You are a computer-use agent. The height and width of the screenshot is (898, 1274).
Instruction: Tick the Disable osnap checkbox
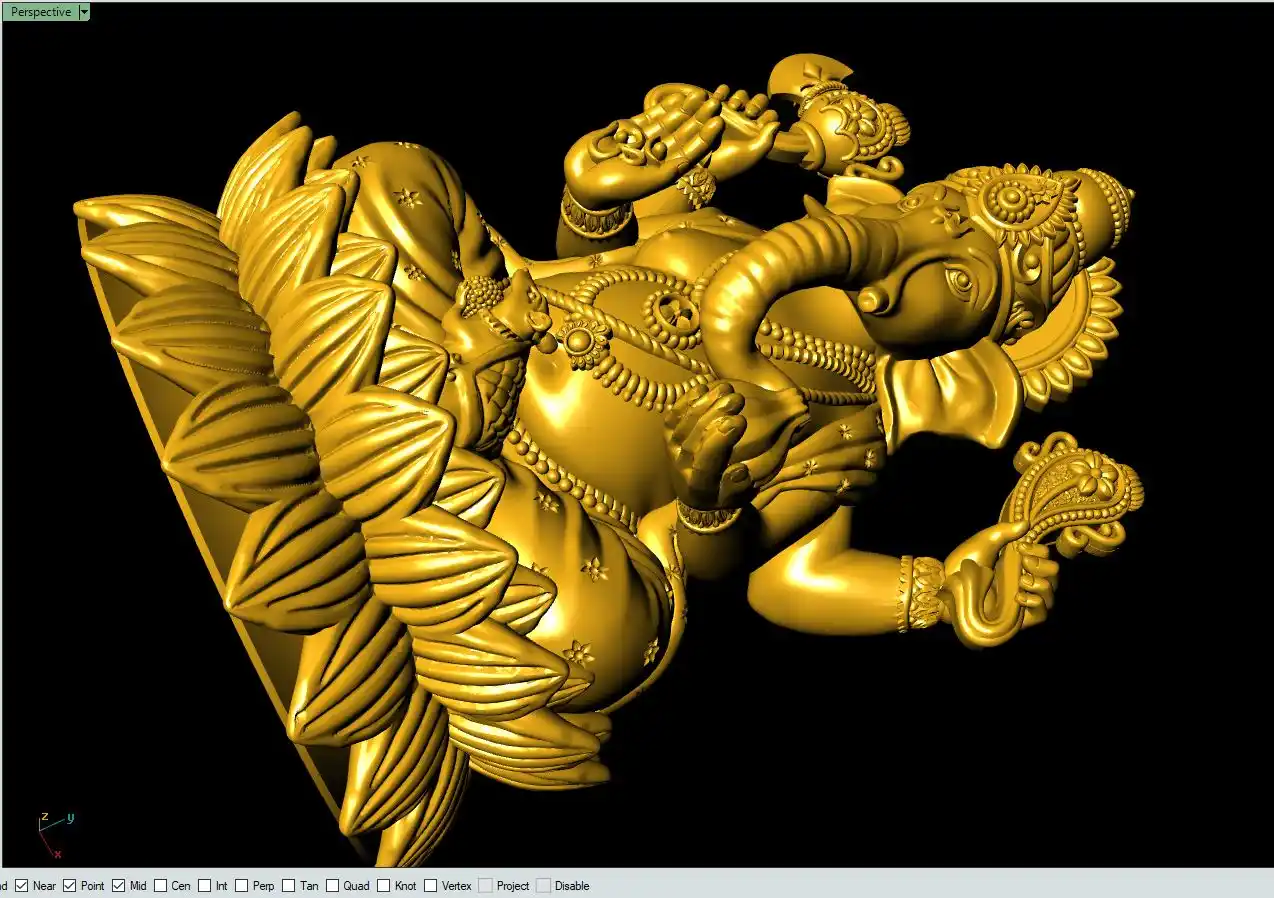(x=543, y=886)
